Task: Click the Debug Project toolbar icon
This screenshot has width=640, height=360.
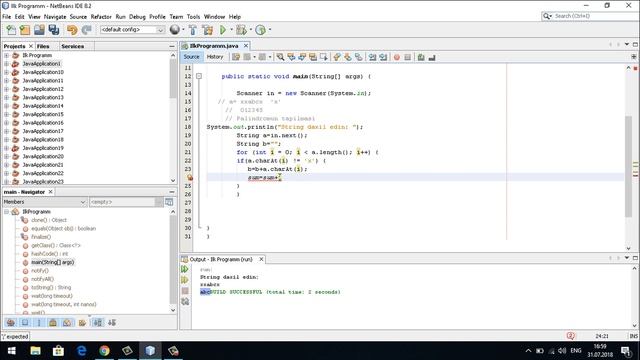Action: click(x=241, y=30)
